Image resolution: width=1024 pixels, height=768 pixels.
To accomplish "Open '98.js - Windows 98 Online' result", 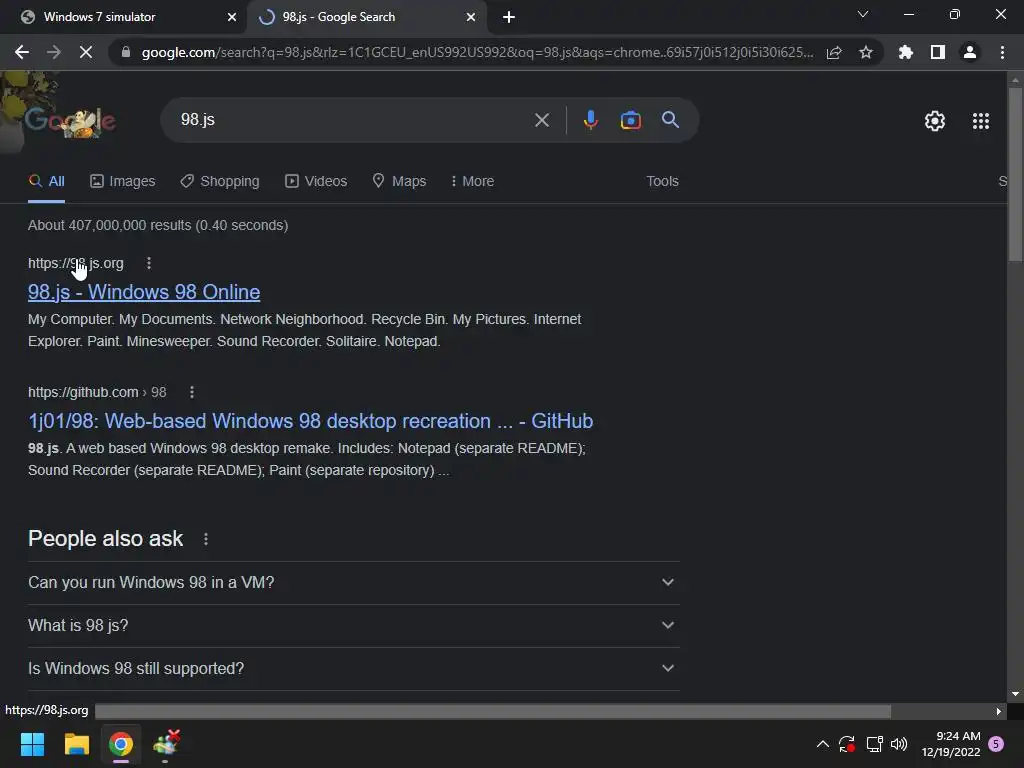I will click(144, 292).
